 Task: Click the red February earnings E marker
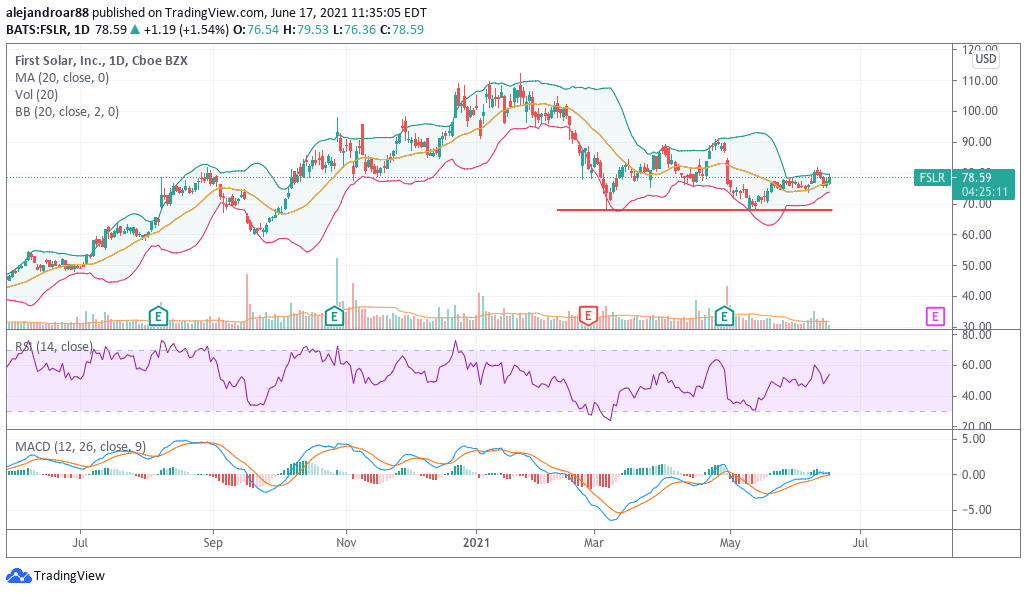pyautogui.click(x=588, y=316)
